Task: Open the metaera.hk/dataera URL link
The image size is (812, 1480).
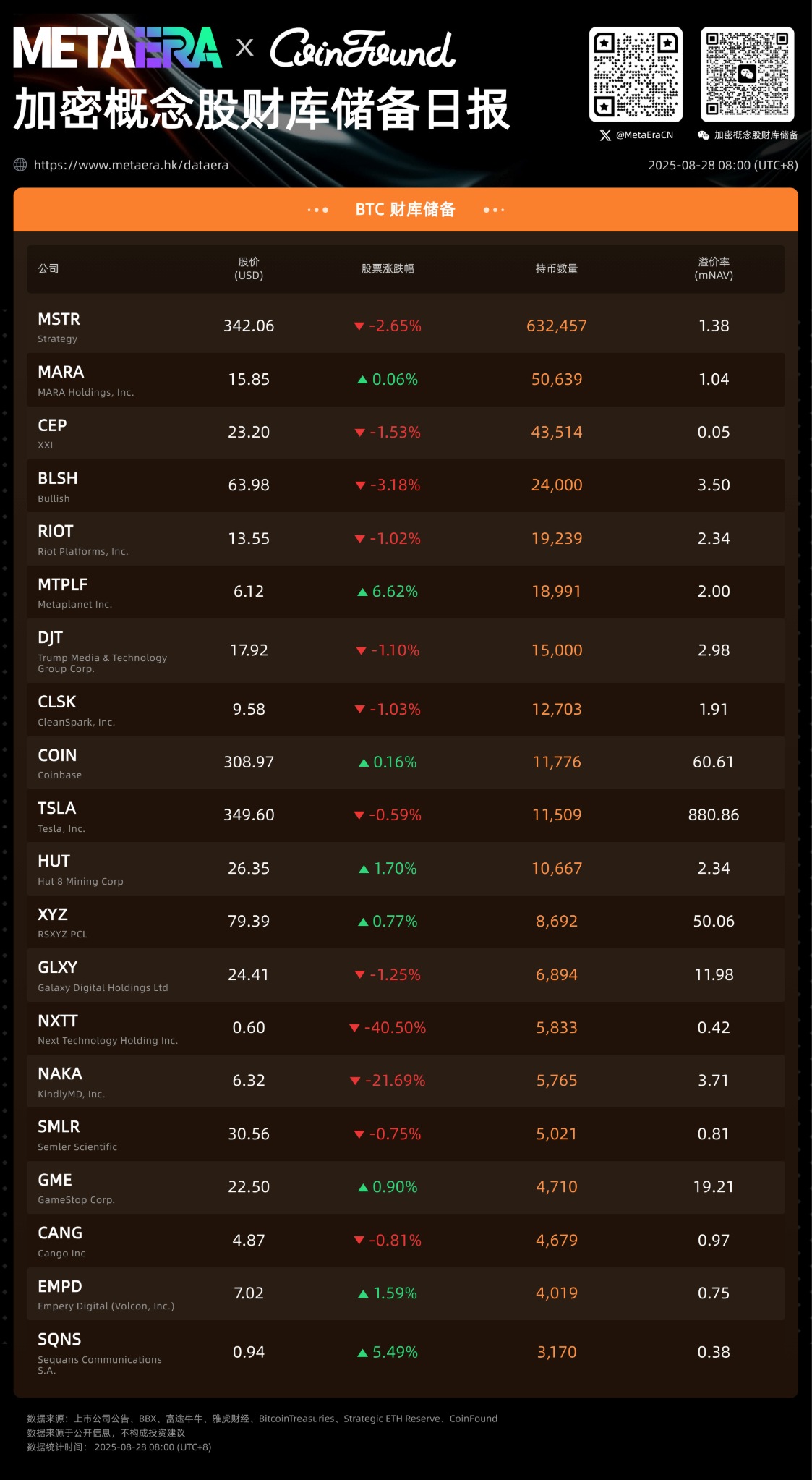Action: (x=131, y=165)
